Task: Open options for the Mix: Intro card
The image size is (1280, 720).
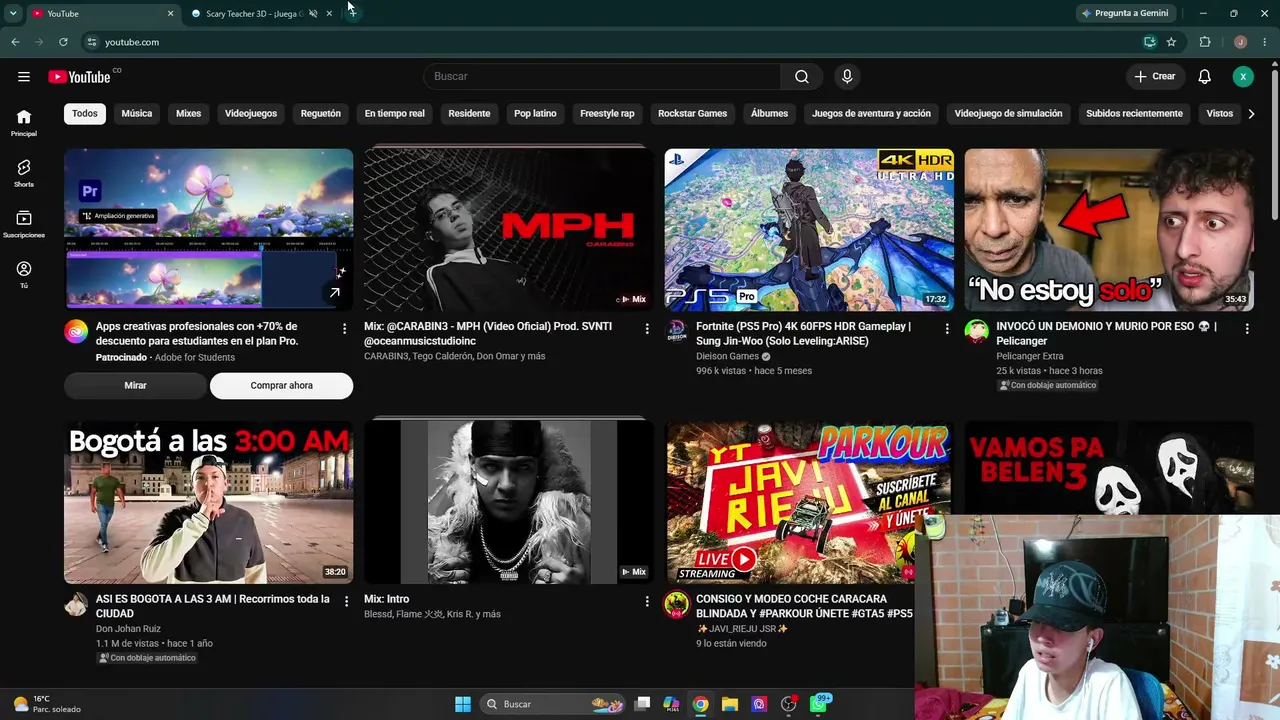Action: pos(647,601)
